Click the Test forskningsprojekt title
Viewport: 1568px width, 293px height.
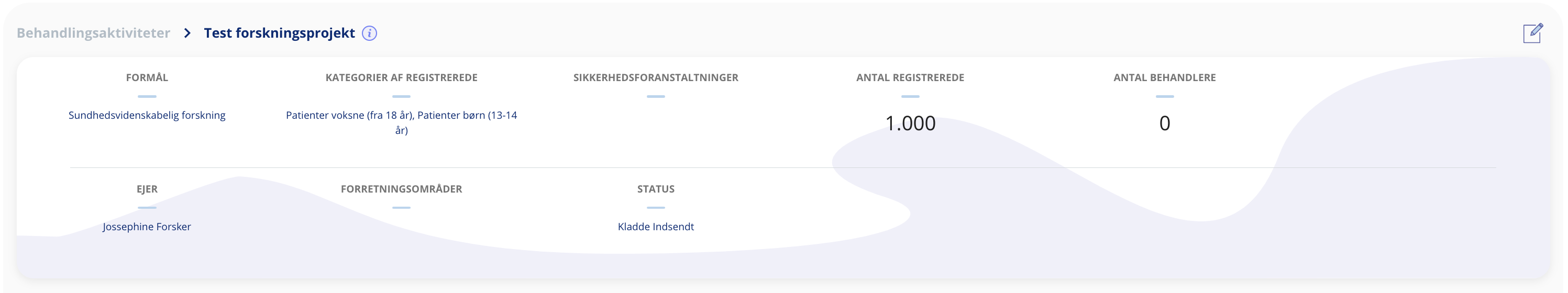[x=279, y=33]
